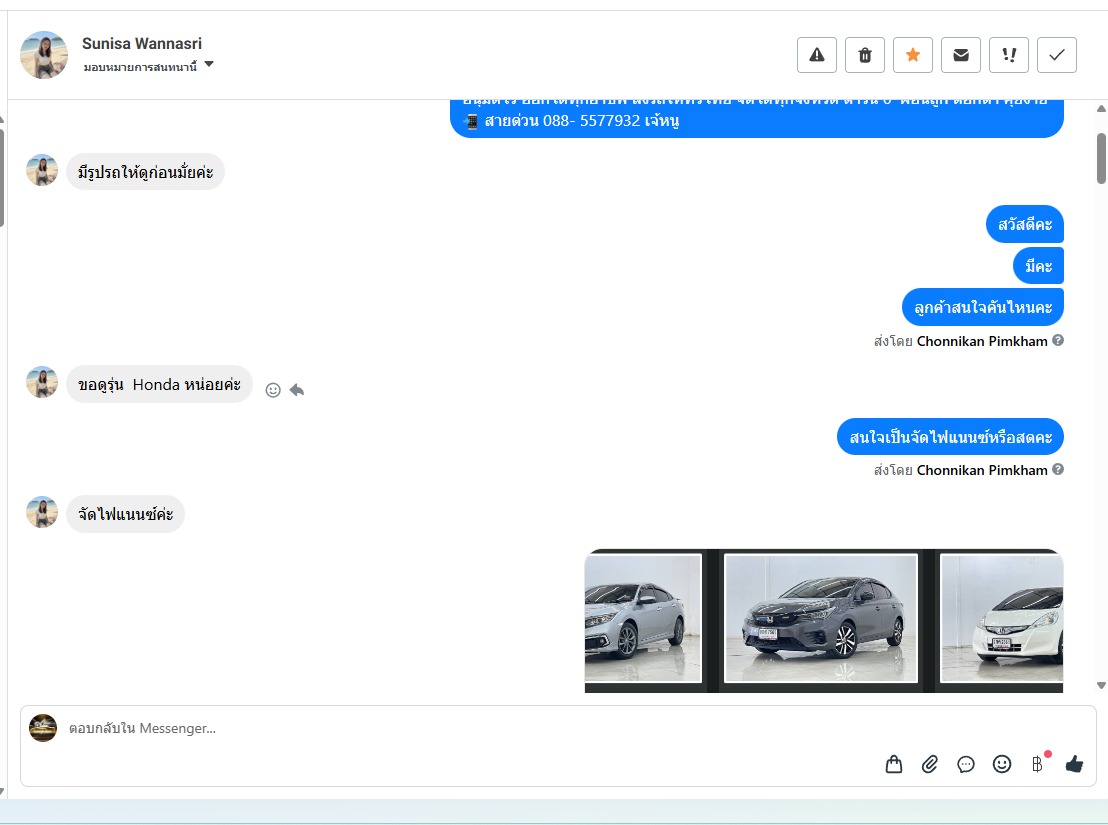This screenshot has height=825, width=1108.
Task: Open saved replies speech bubble icon
Action: coord(966,764)
